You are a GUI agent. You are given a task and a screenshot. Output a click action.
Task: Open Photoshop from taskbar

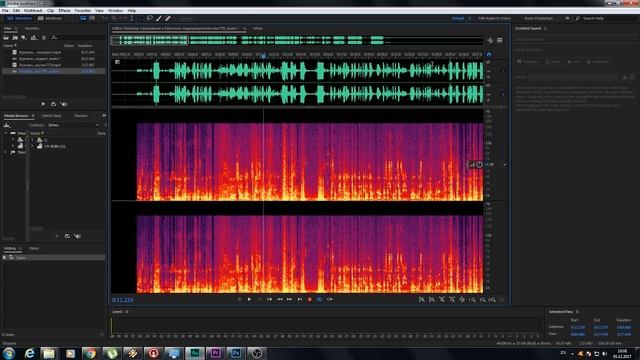(236, 353)
